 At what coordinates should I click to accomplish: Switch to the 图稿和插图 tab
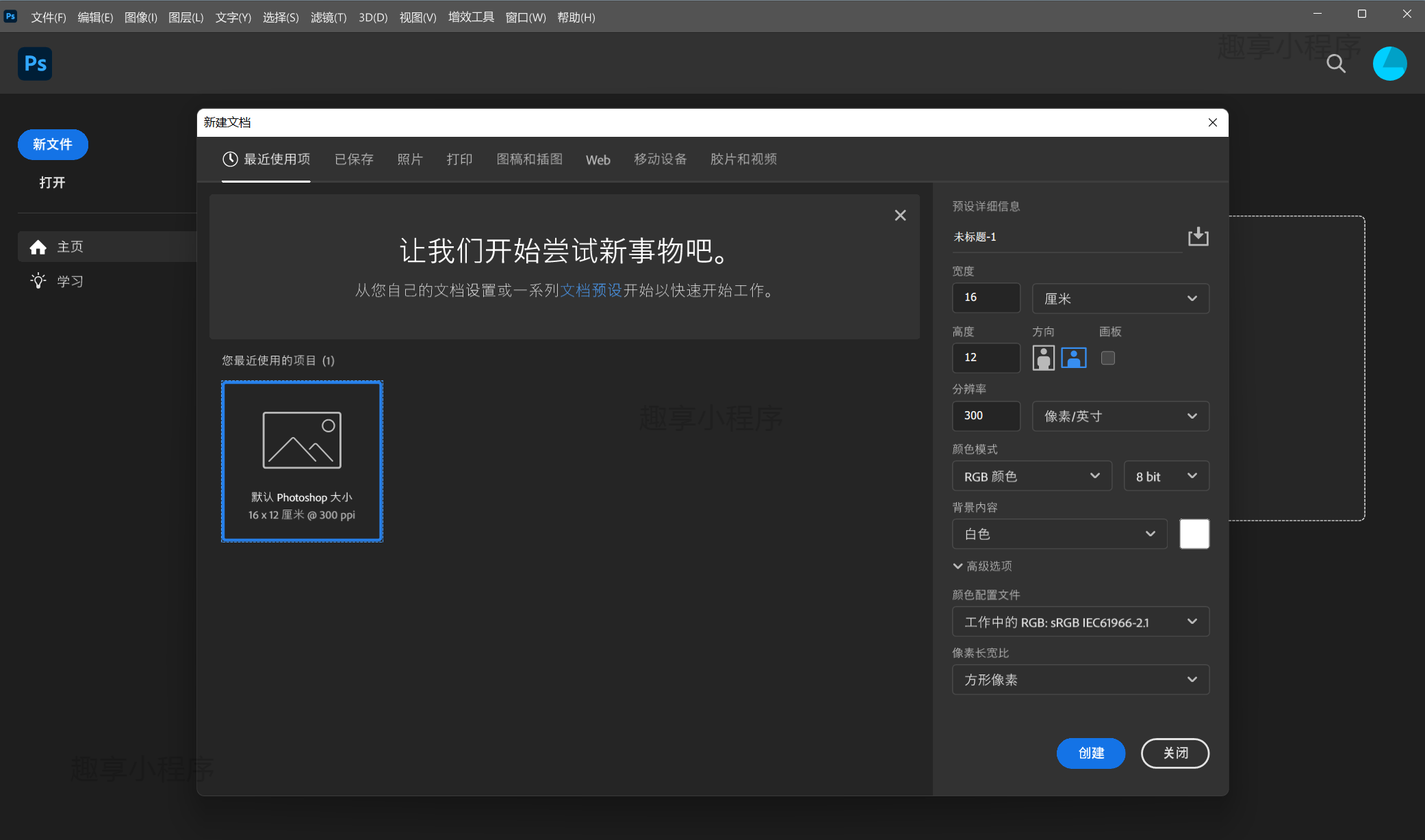pyautogui.click(x=529, y=159)
